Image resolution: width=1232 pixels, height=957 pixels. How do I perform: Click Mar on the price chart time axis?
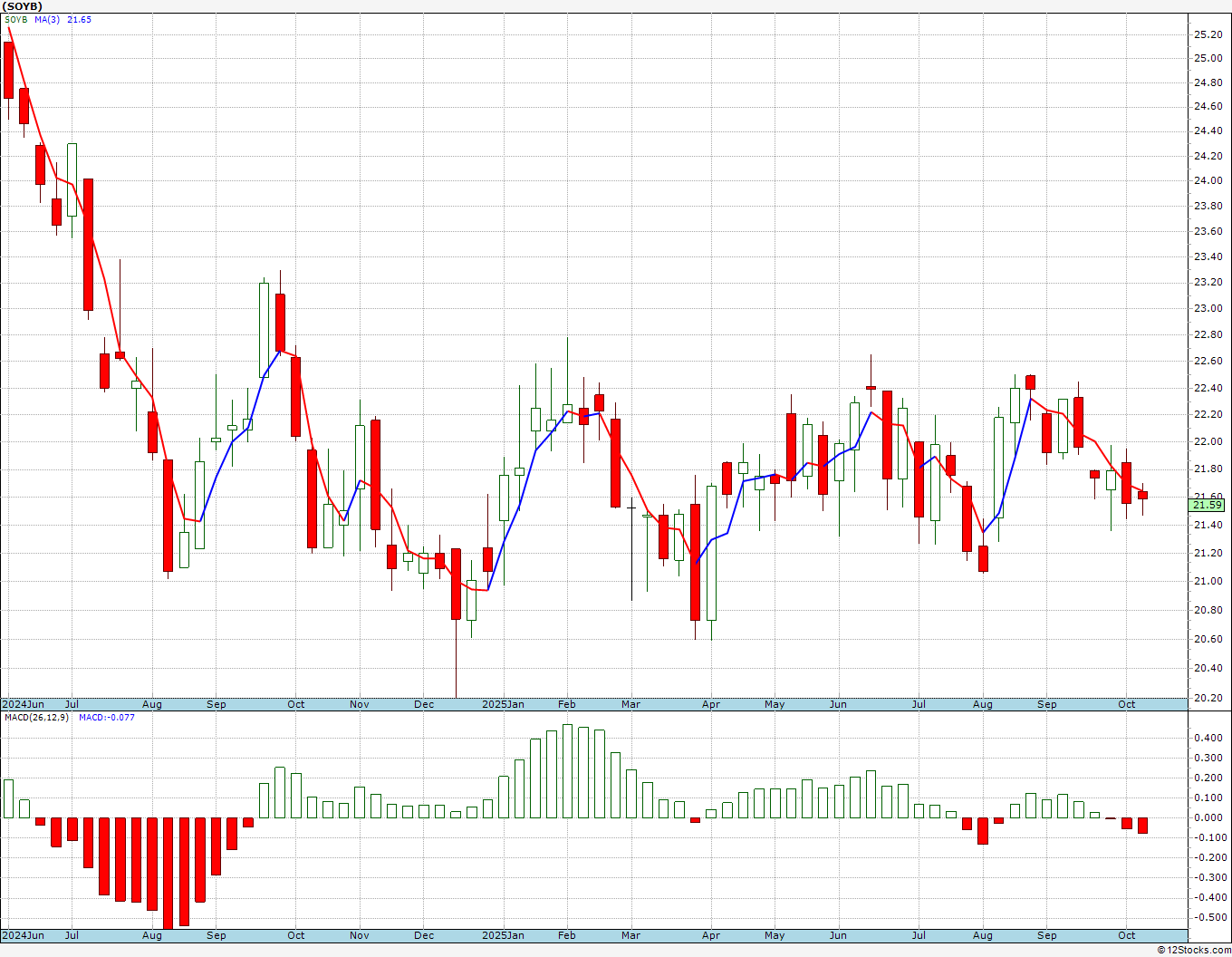[630, 704]
